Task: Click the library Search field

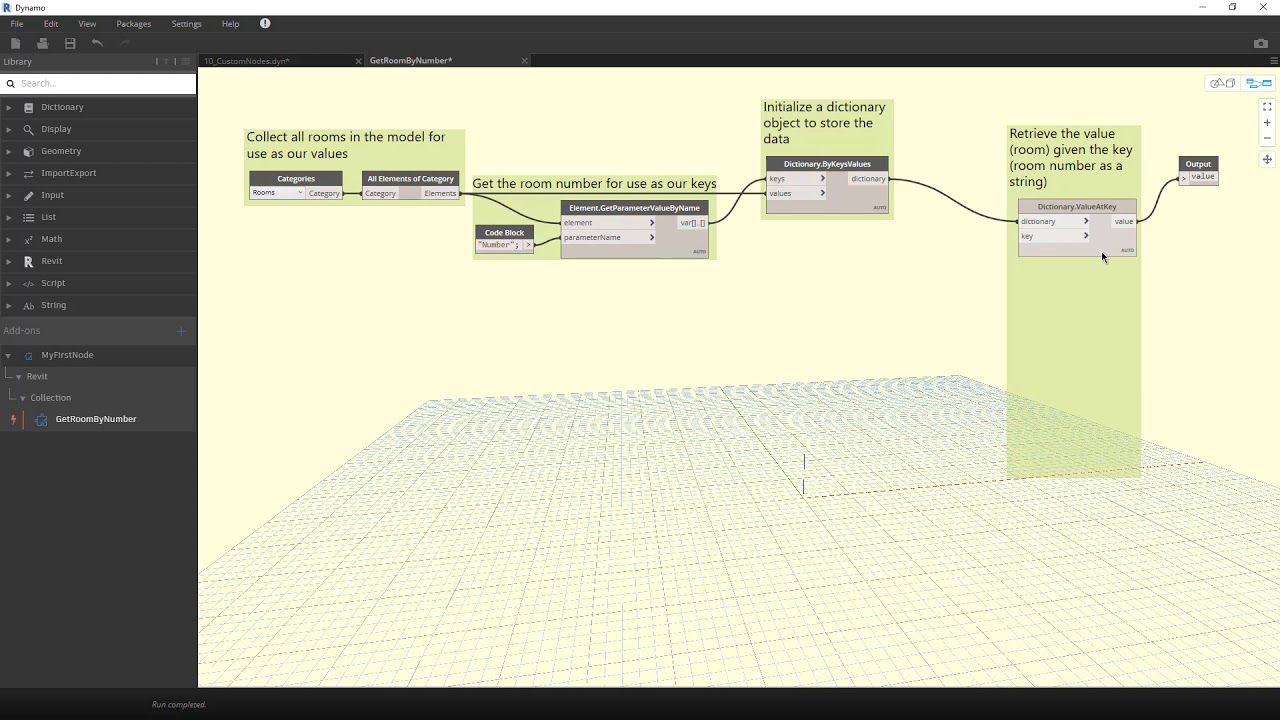Action: click(100, 83)
